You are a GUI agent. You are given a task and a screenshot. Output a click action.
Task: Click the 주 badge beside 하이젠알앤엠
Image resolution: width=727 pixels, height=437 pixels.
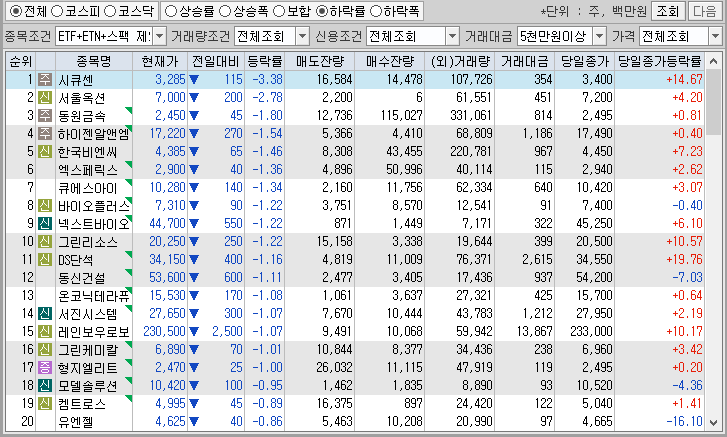point(45,133)
